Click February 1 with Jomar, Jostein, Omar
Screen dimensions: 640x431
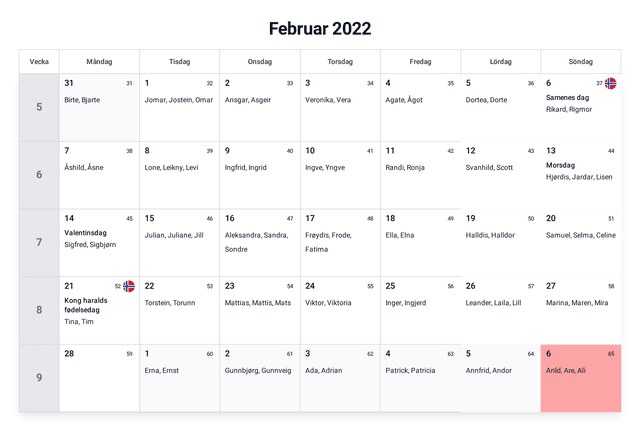click(x=179, y=107)
